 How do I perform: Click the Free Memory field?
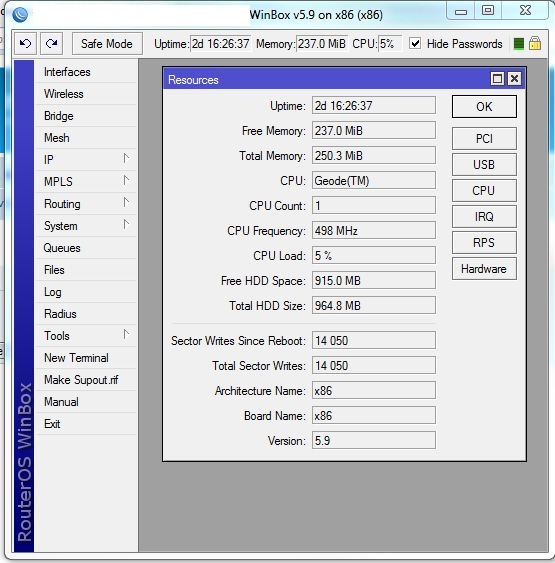point(374,130)
